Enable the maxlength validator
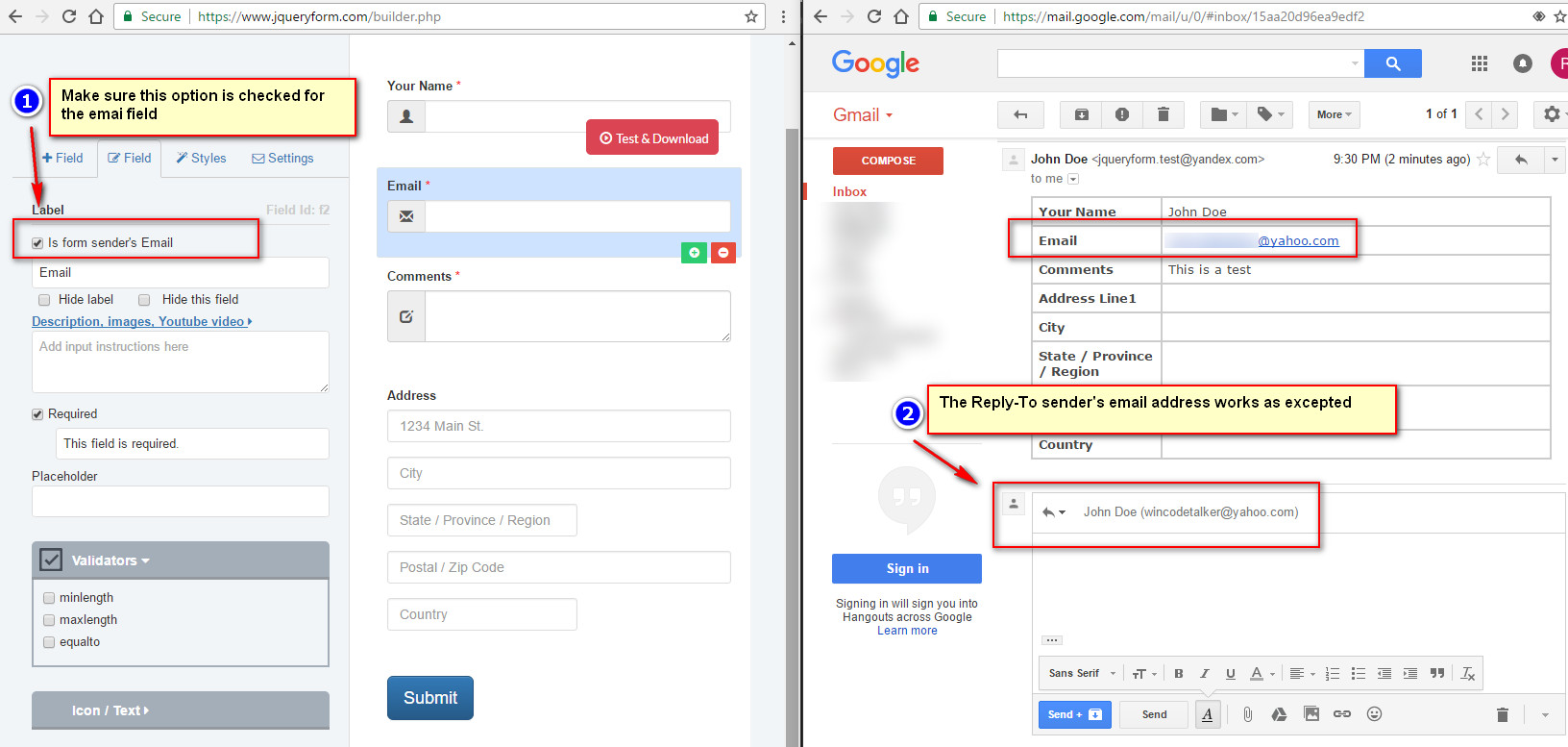Screen dimensions: 1568x747 pyautogui.click(x=49, y=620)
